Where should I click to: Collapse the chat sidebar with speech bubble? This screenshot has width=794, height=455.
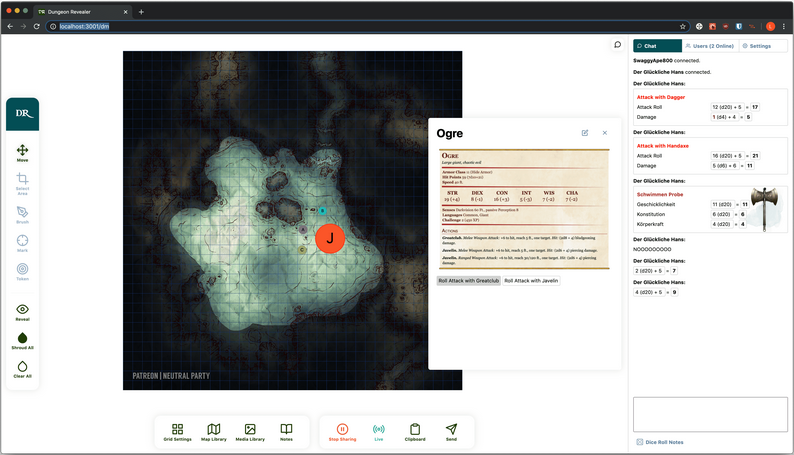tap(618, 45)
